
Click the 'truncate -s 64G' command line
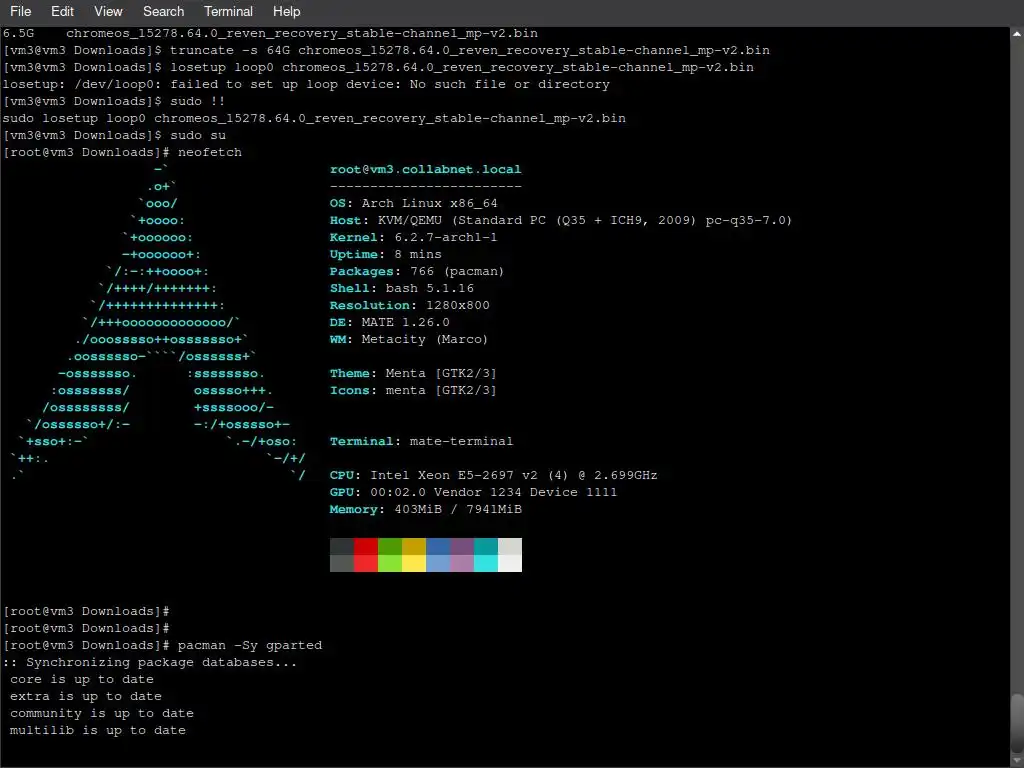point(386,50)
